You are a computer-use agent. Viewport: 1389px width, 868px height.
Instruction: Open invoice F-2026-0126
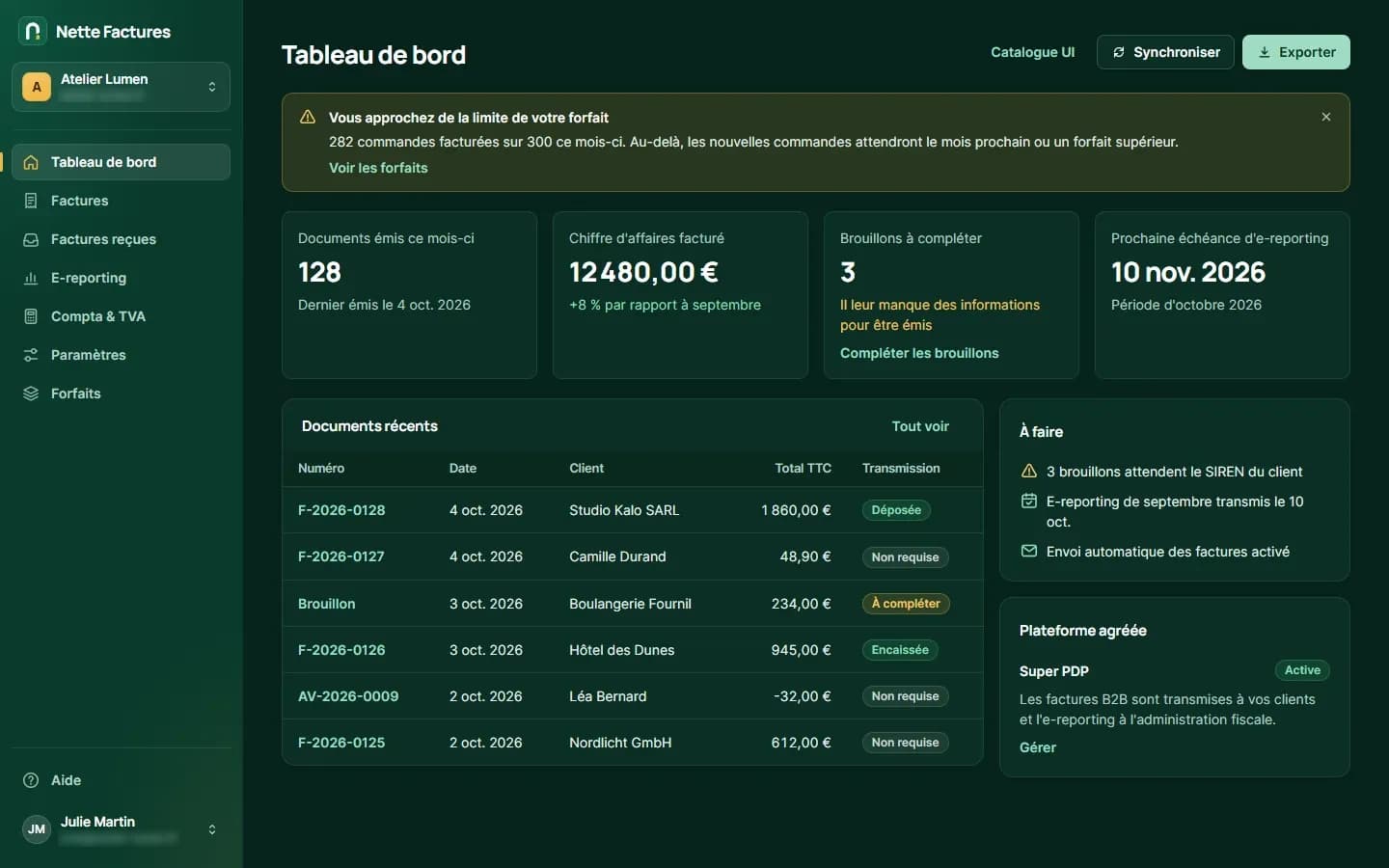[341, 650]
